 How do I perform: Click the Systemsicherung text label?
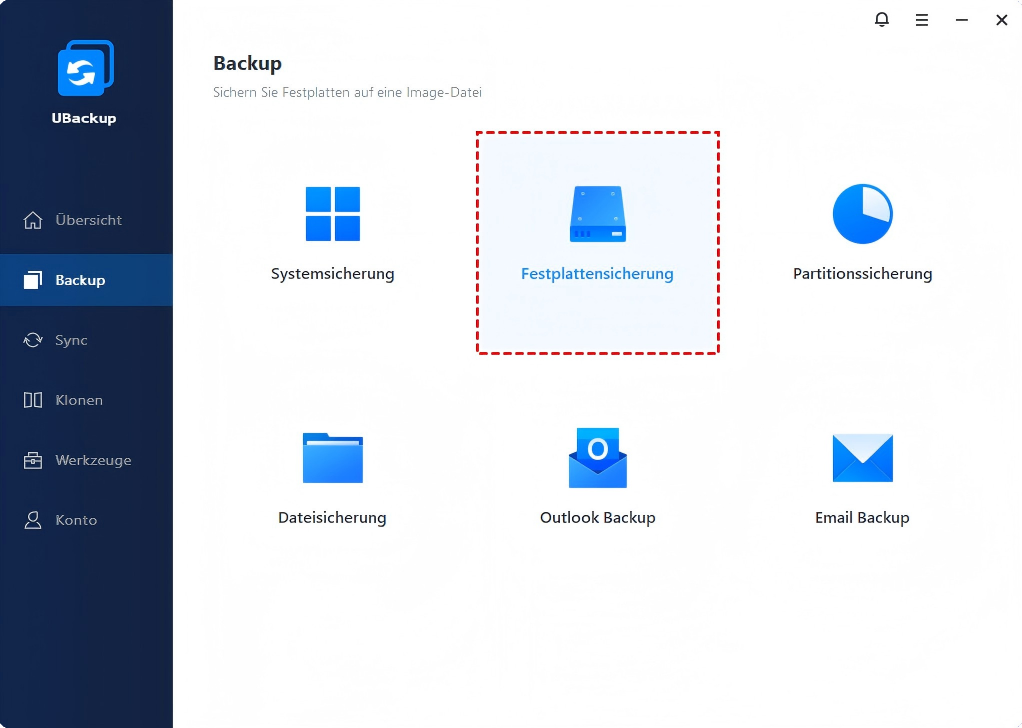tap(333, 274)
